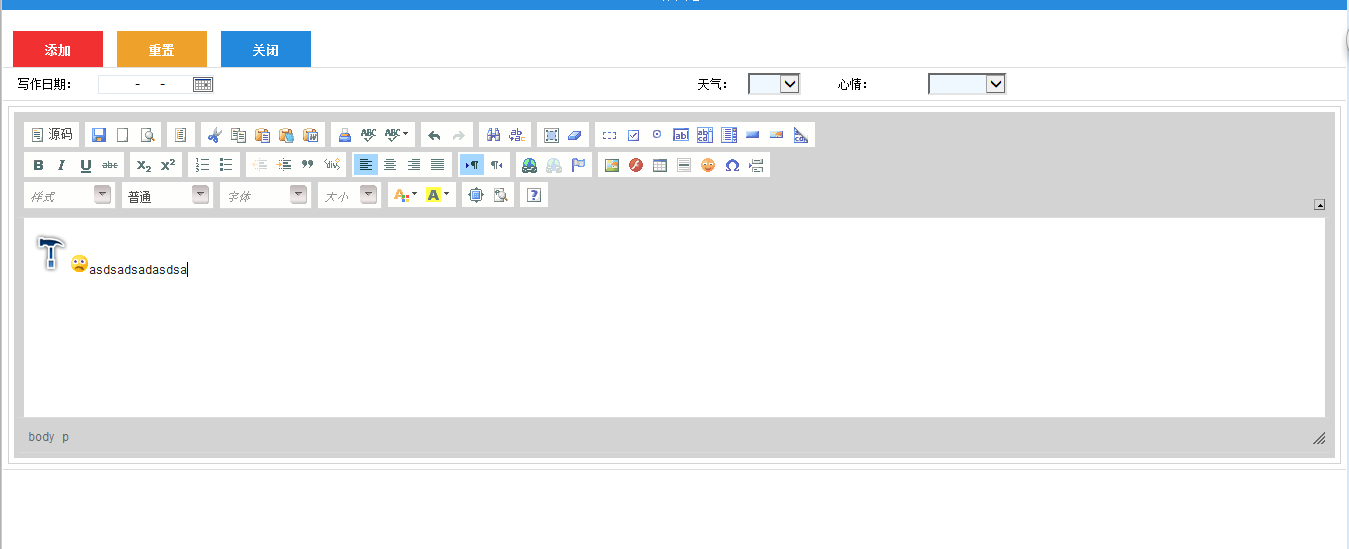Insert a Text Field form element
Screen dimensions: 1349x549
coord(681,135)
